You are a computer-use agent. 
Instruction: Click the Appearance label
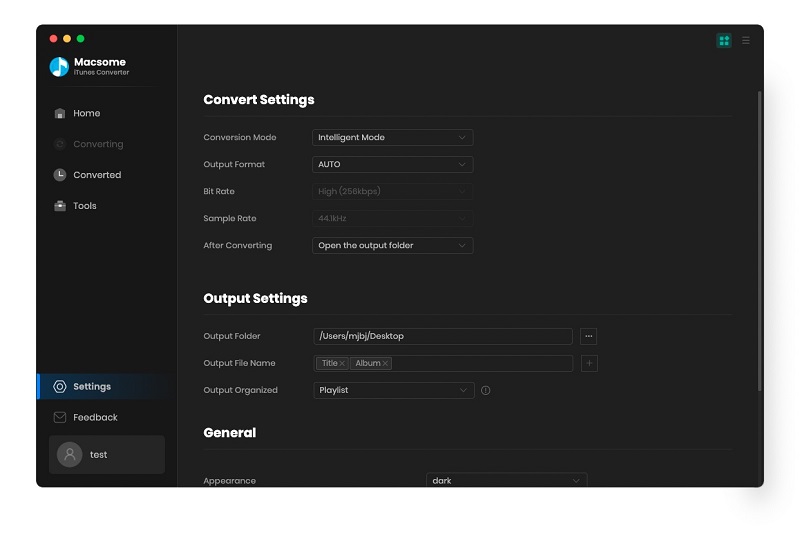[230, 481]
